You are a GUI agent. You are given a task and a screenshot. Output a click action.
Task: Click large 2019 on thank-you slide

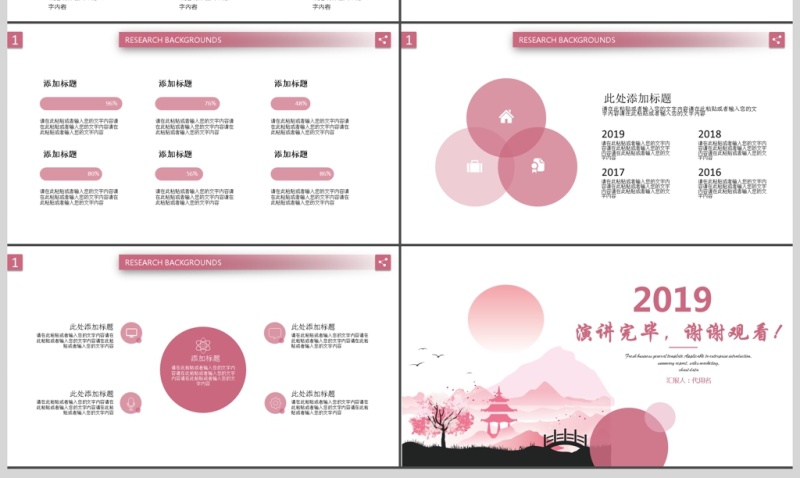(x=672, y=299)
